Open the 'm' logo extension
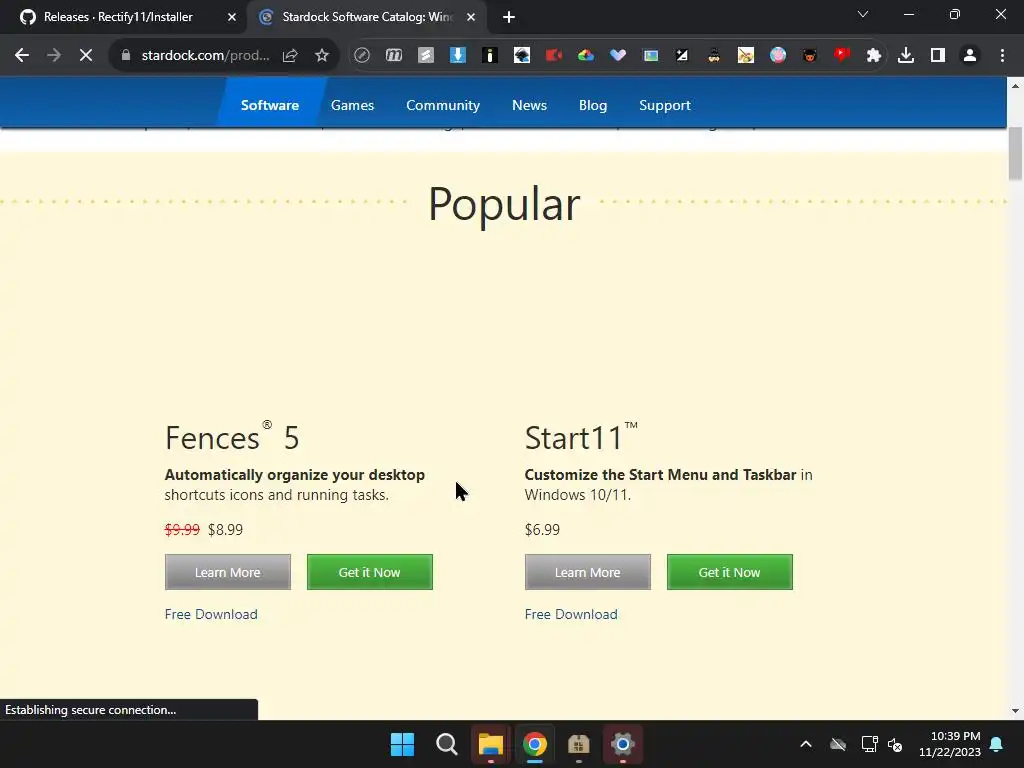This screenshot has width=1024, height=768. coord(394,56)
